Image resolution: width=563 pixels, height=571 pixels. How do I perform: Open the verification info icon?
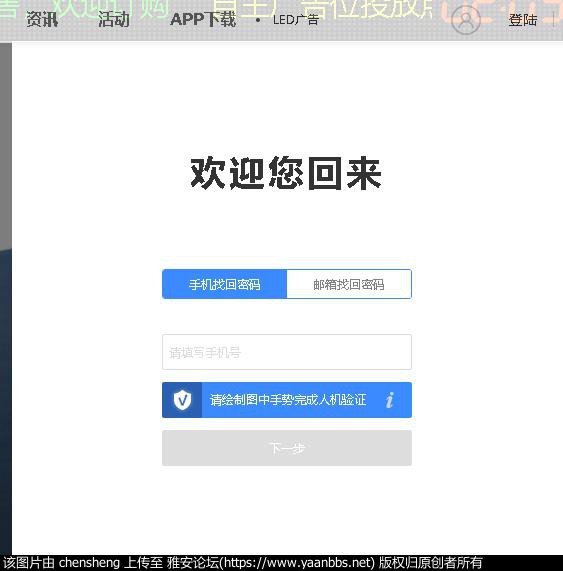pyautogui.click(x=390, y=400)
